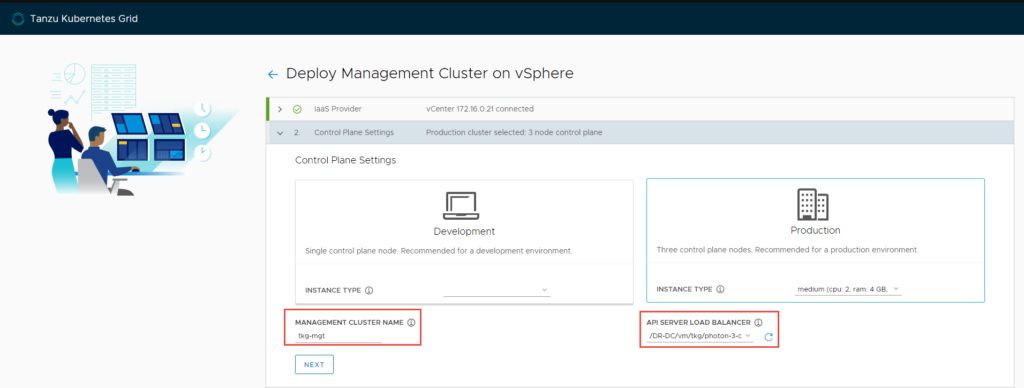Image resolution: width=1024 pixels, height=388 pixels.
Task: Click the Control Plane Settings step label
Action: pyautogui.click(x=354, y=133)
